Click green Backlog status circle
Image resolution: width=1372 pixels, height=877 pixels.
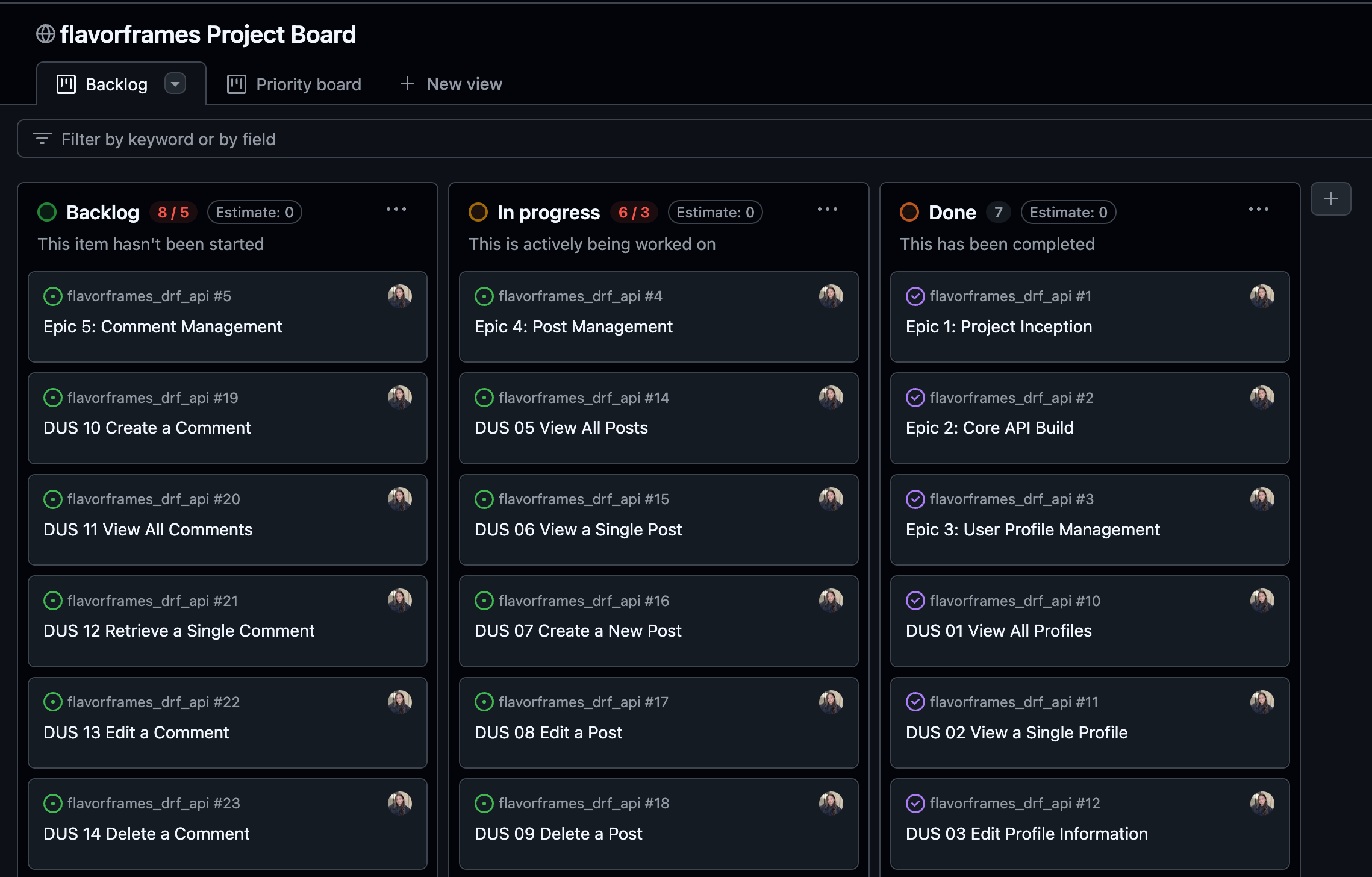[x=47, y=212]
